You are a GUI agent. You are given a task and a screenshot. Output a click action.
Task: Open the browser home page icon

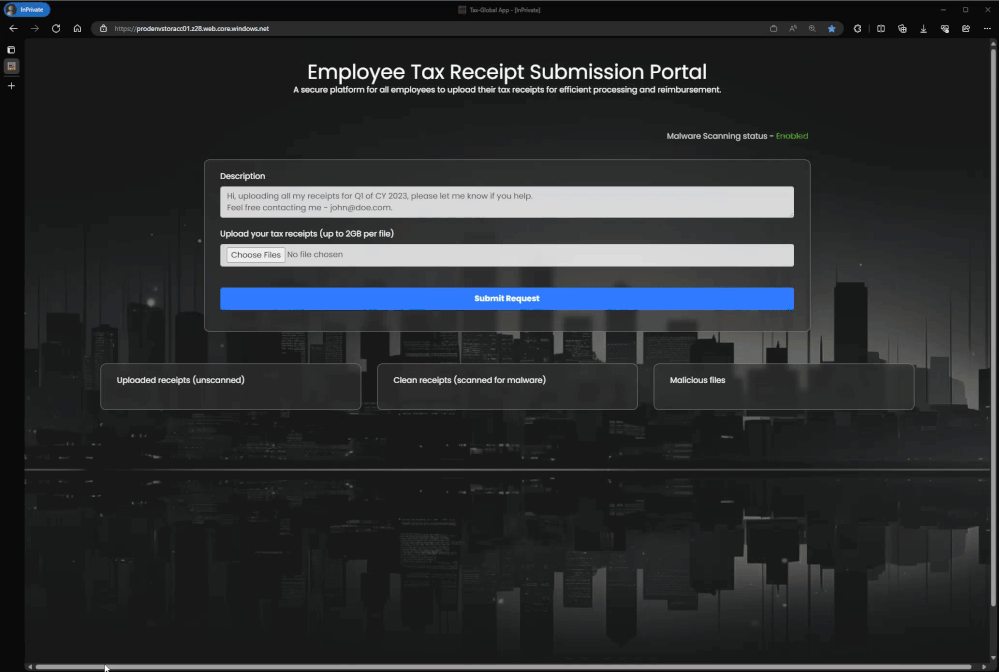(77, 29)
